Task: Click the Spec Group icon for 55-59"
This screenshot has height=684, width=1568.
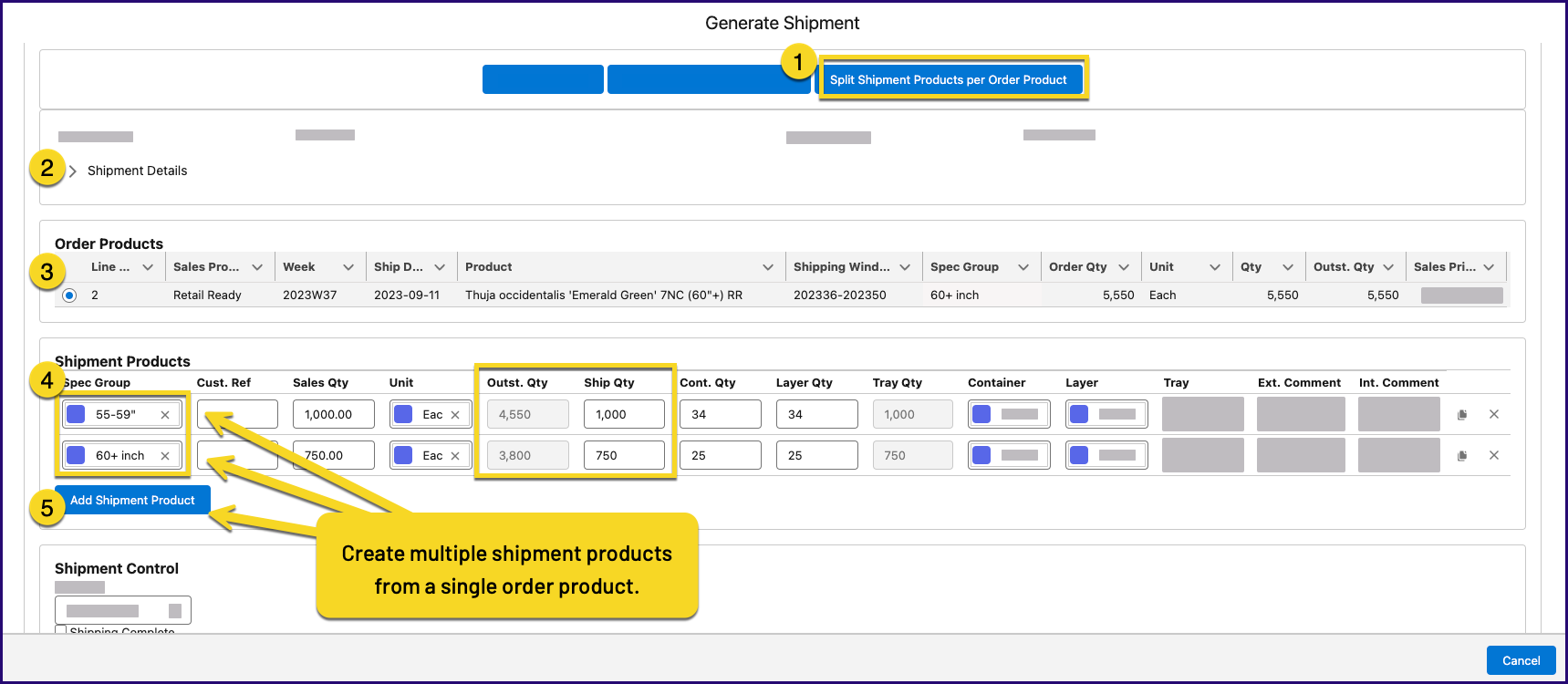Action: pyautogui.click(x=77, y=414)
